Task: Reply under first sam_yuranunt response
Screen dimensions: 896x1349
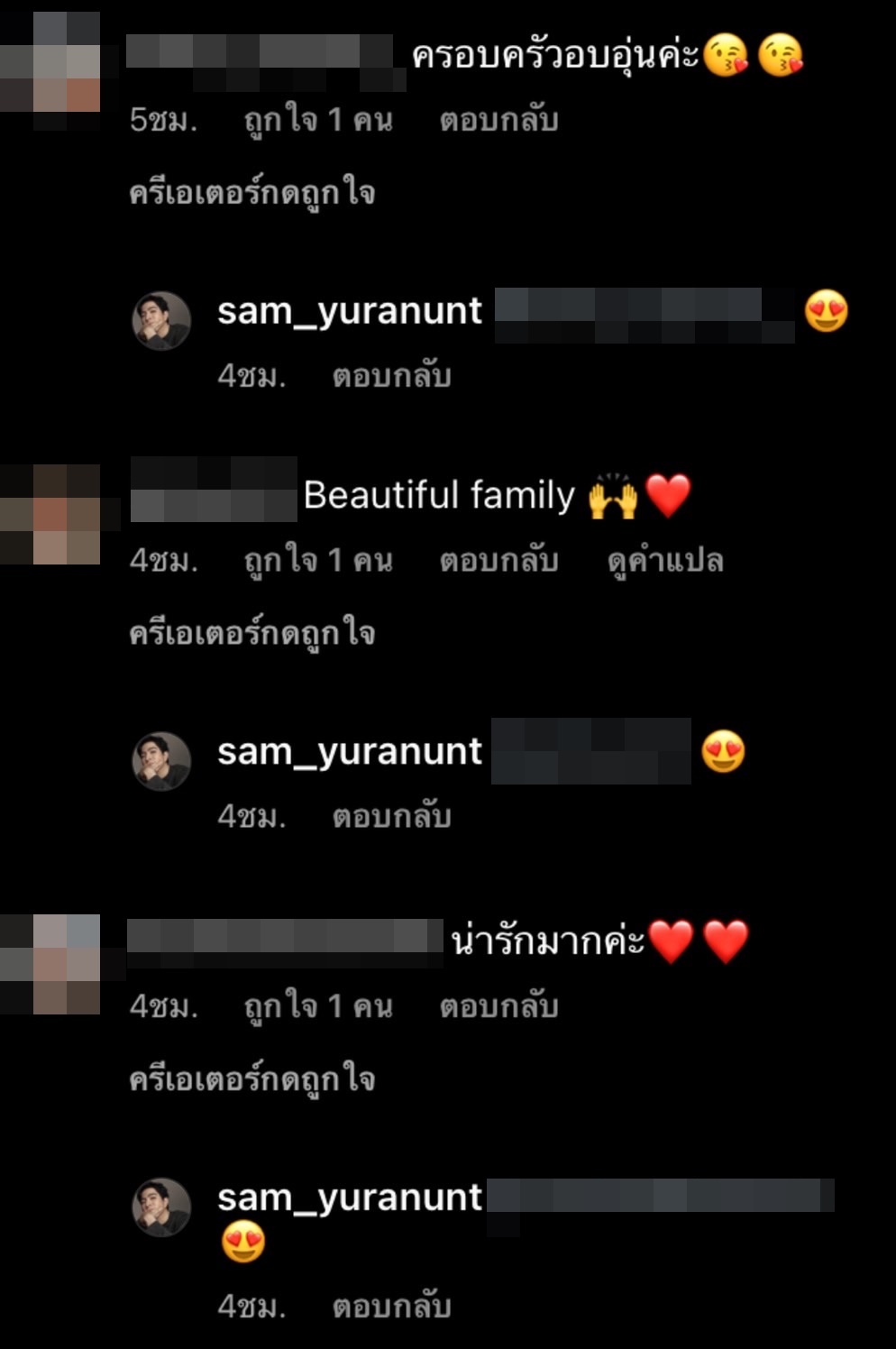Action: coord(391,376)
